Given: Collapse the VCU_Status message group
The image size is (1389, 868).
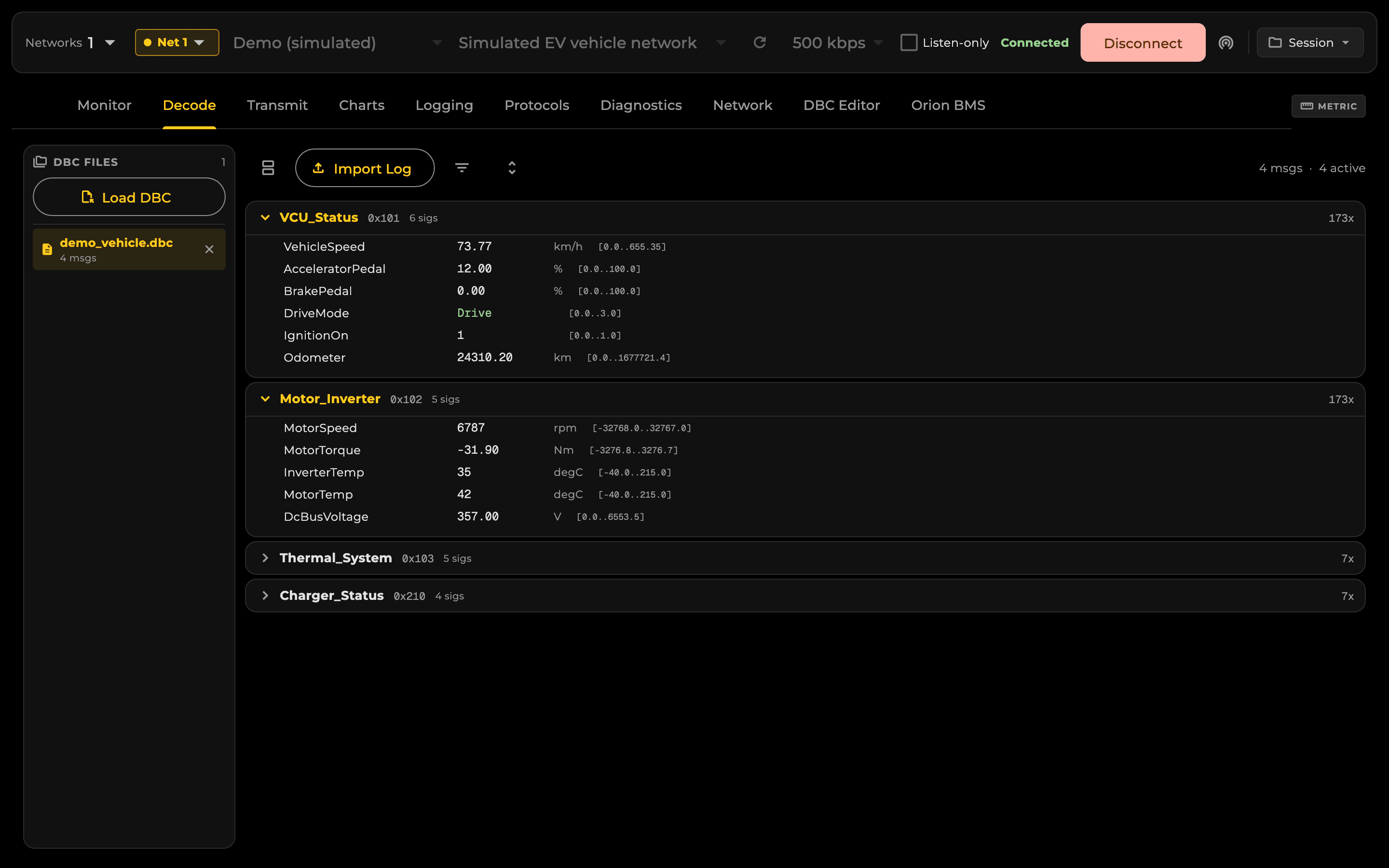Looking at the screenshot, I should 265,217.
